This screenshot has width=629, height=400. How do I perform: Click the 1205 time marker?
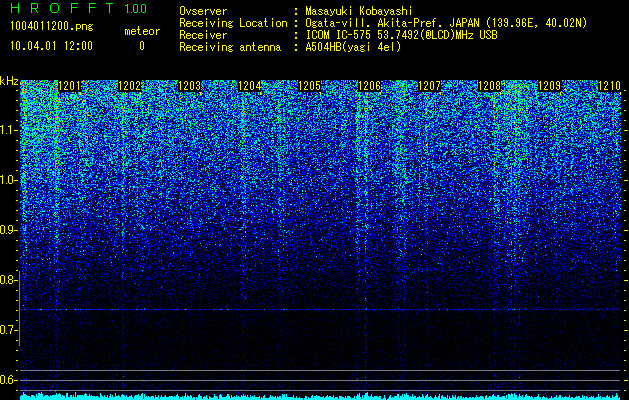click(309, 86)
